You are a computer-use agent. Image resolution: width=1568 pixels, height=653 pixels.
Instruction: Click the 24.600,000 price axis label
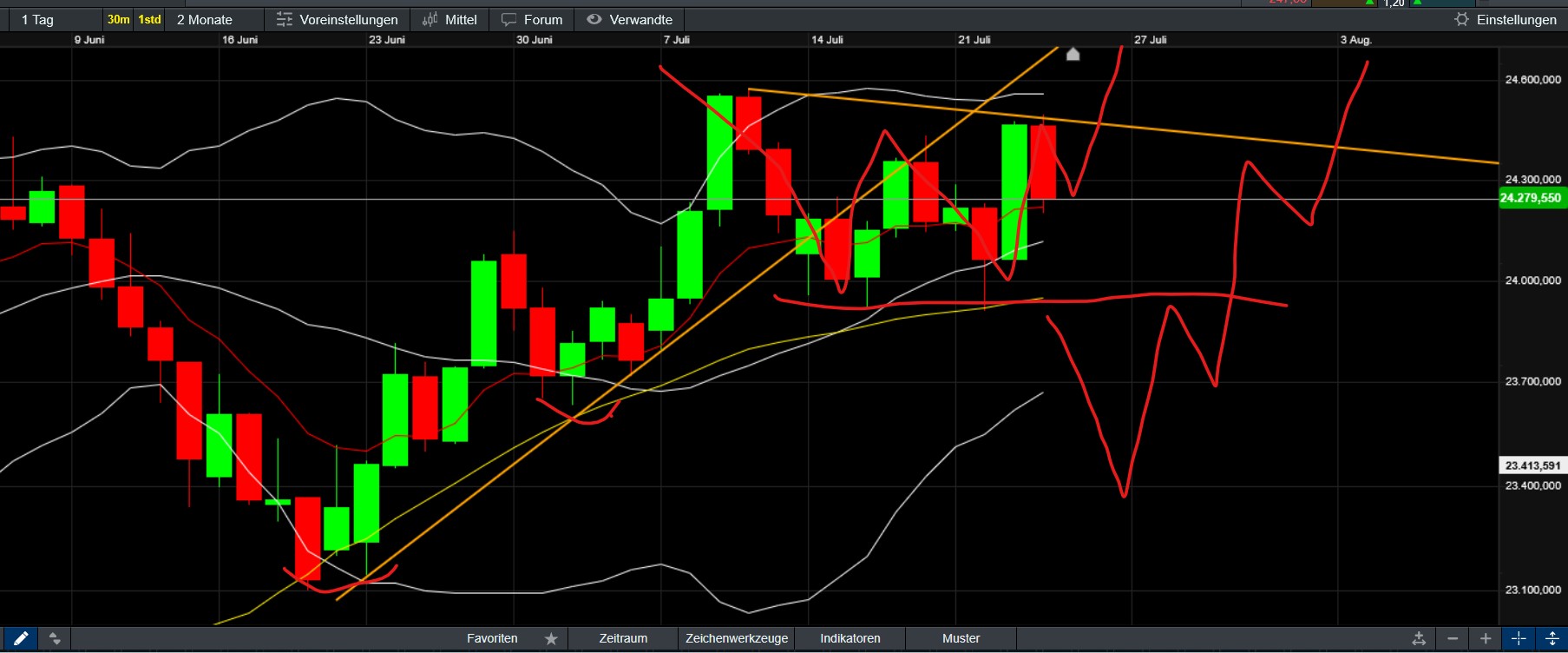pos(1532,80)
